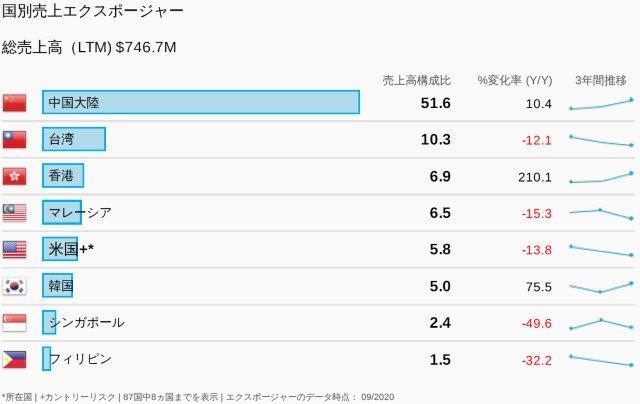This screenshot has width=640, height=404.
Task: Select the 台湾 revenue bar
Action: [x=74, y=139]
